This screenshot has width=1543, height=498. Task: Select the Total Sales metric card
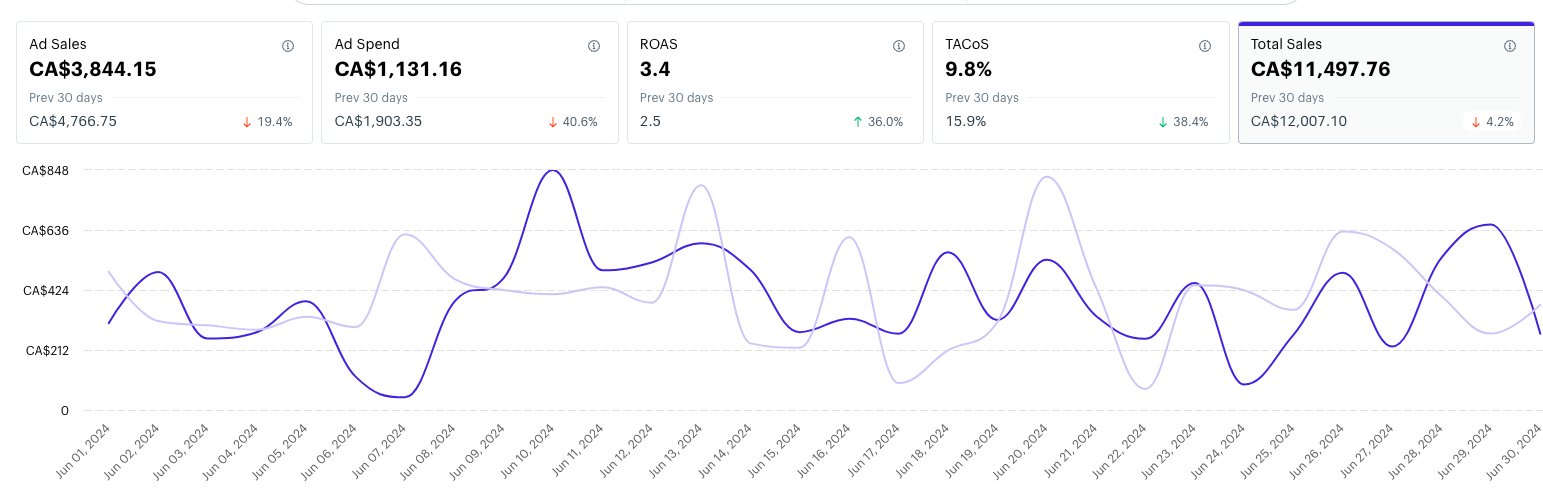coord(1386,82)
